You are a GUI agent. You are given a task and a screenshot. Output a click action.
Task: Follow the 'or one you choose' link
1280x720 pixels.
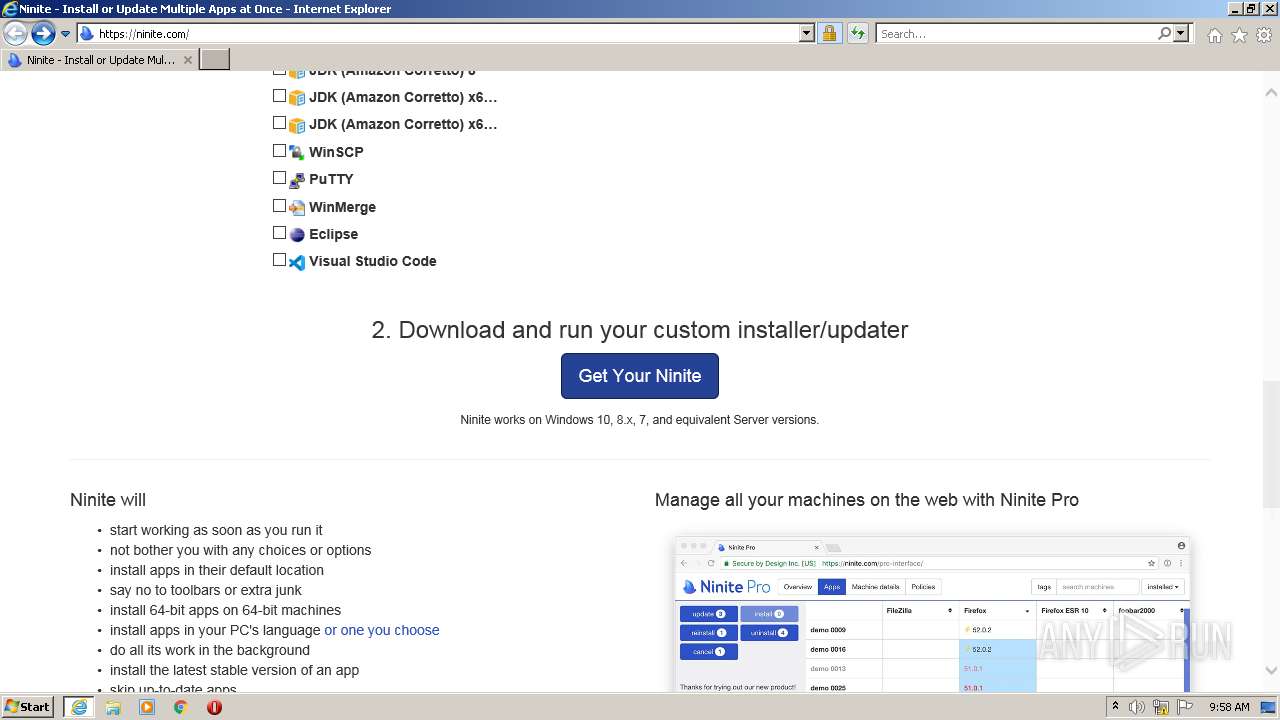382,630
